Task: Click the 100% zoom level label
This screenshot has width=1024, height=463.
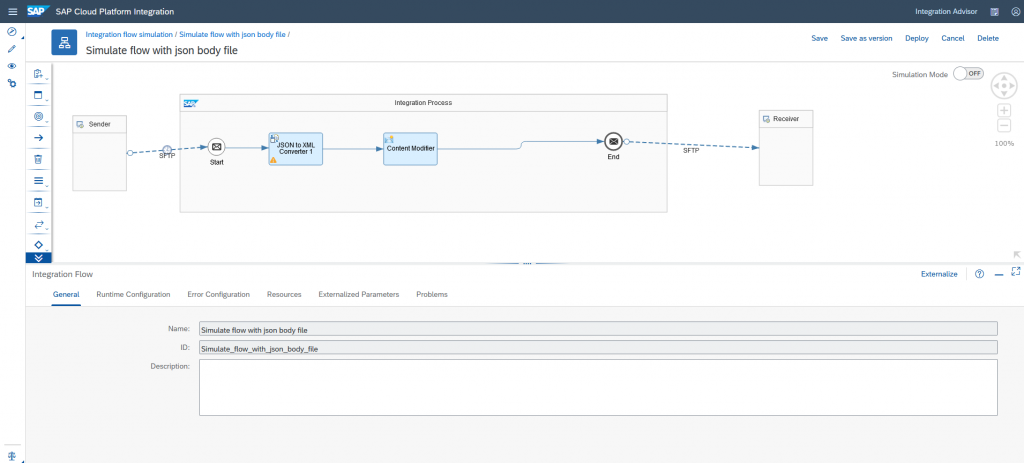Action: coord(1004,143)
